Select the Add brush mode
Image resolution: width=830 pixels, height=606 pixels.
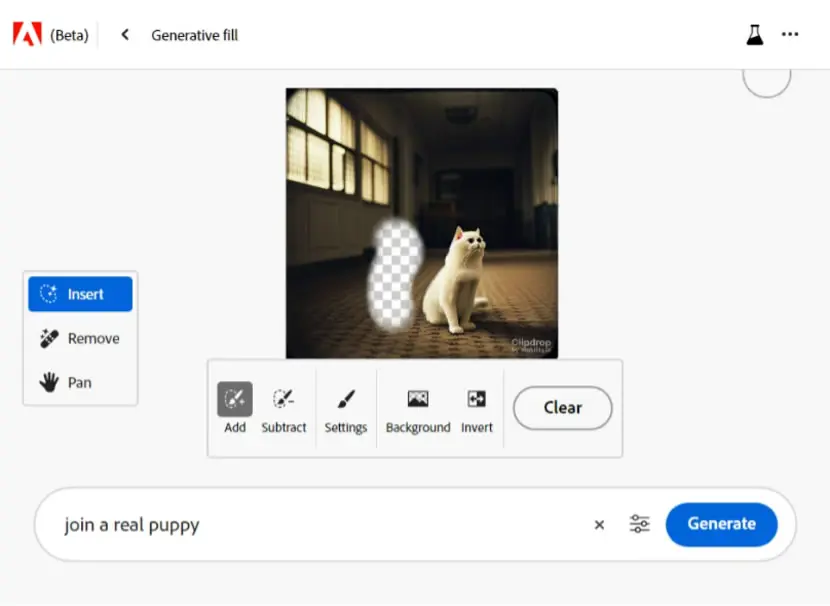click(235, 408)
